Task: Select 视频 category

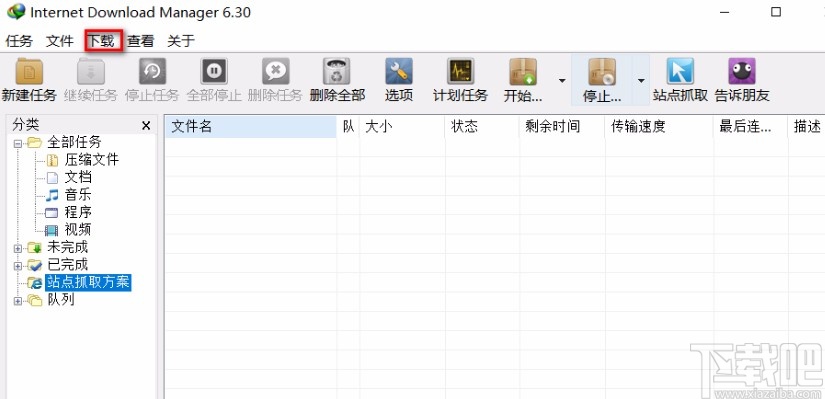Action: tap(78, 230)
